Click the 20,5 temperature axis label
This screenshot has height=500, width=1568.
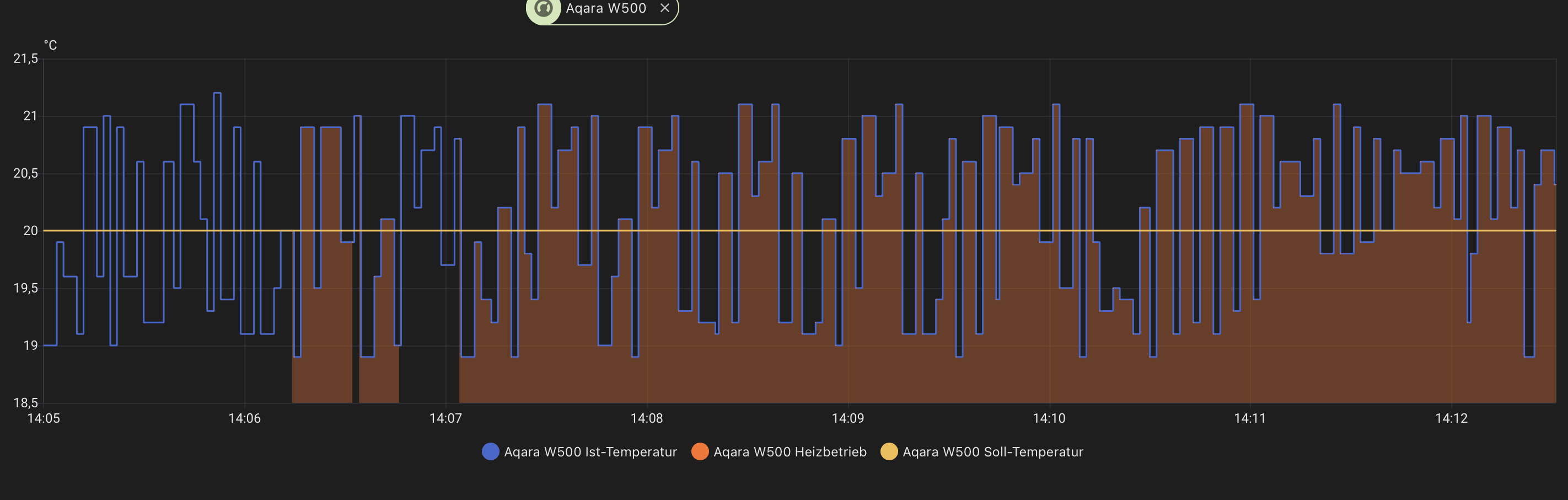(x=25, y=174)
